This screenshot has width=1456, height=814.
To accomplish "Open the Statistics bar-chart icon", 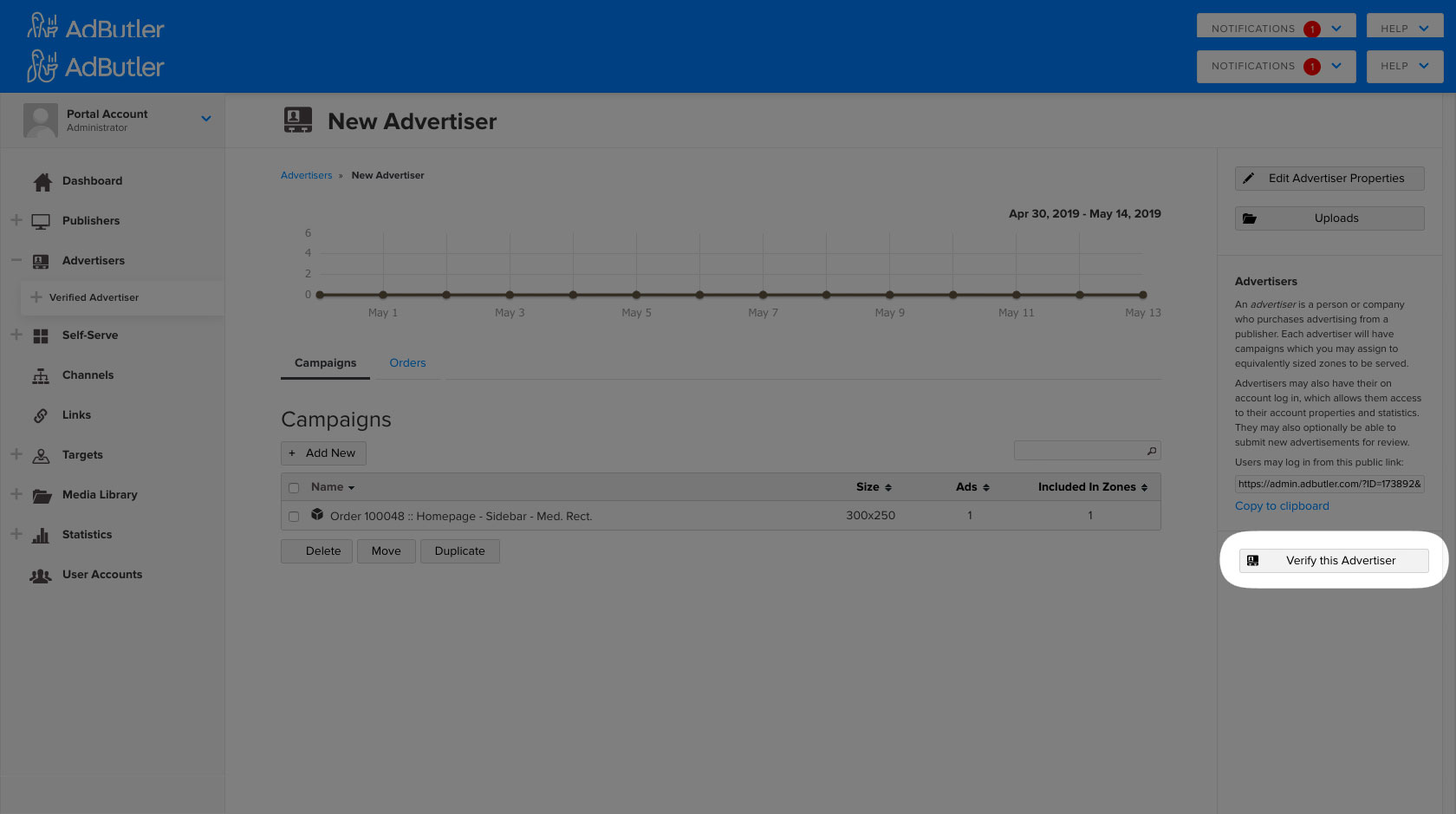I will (41, 534).
